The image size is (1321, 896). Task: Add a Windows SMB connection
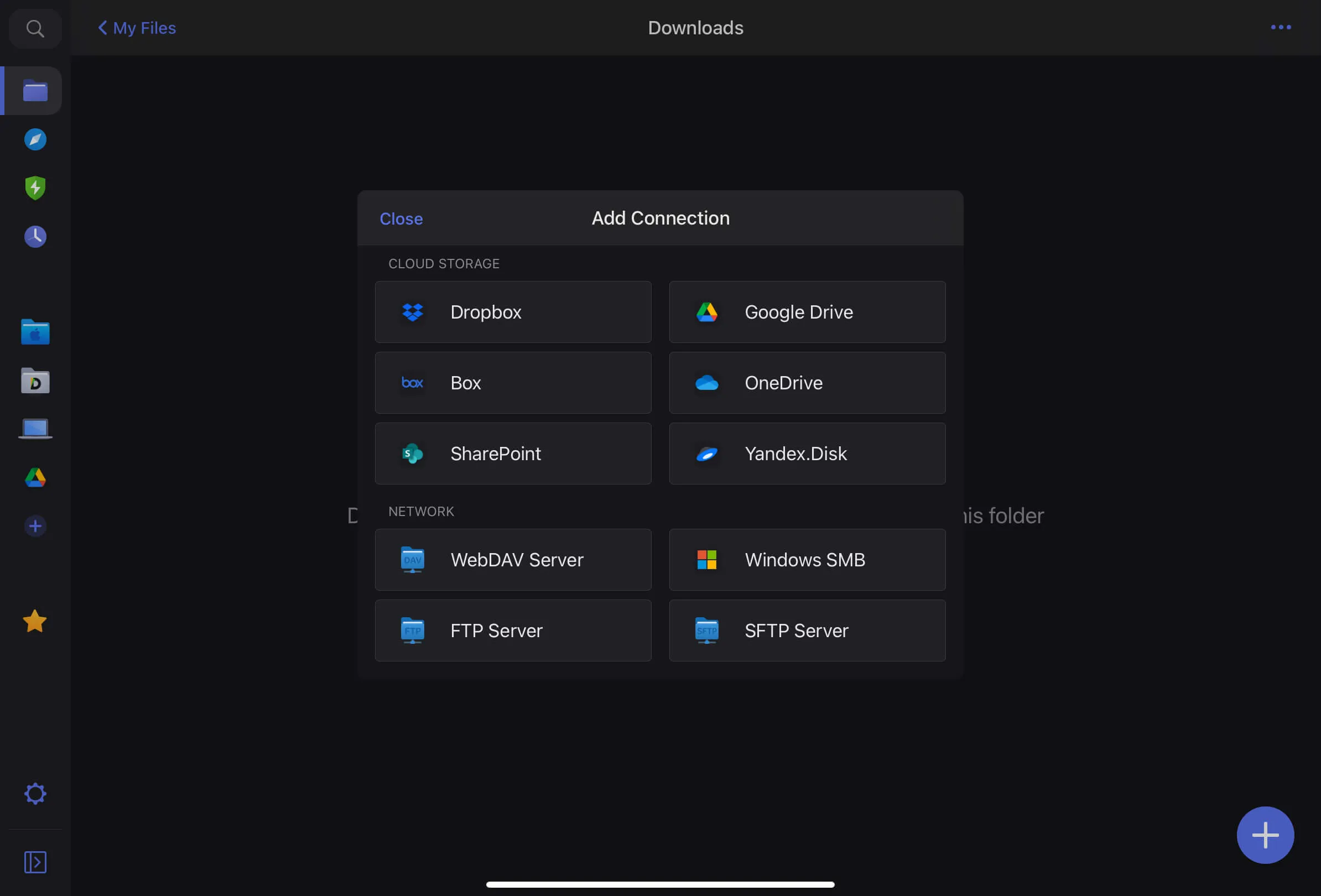807,560
